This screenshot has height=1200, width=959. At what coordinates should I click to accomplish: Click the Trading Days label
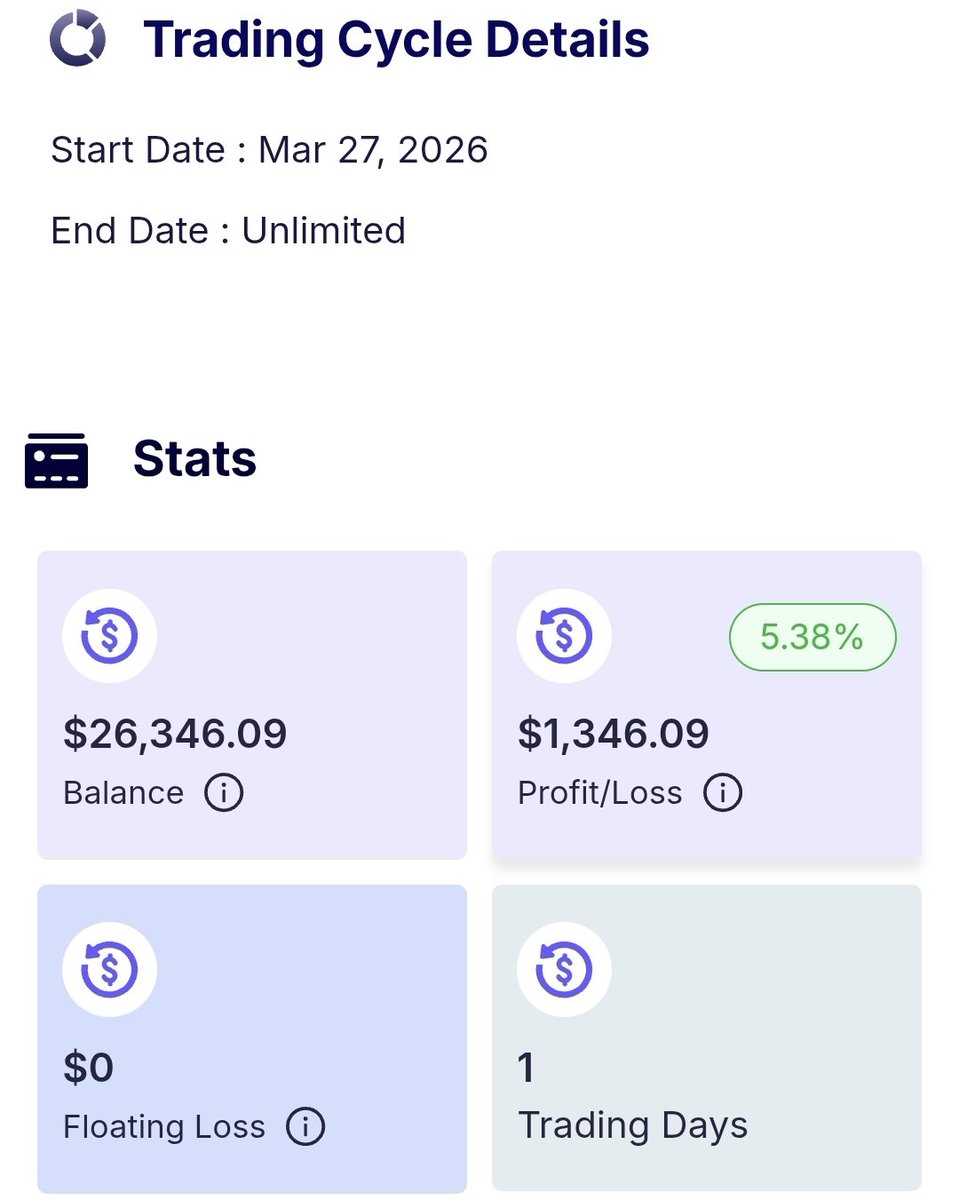632,1127
